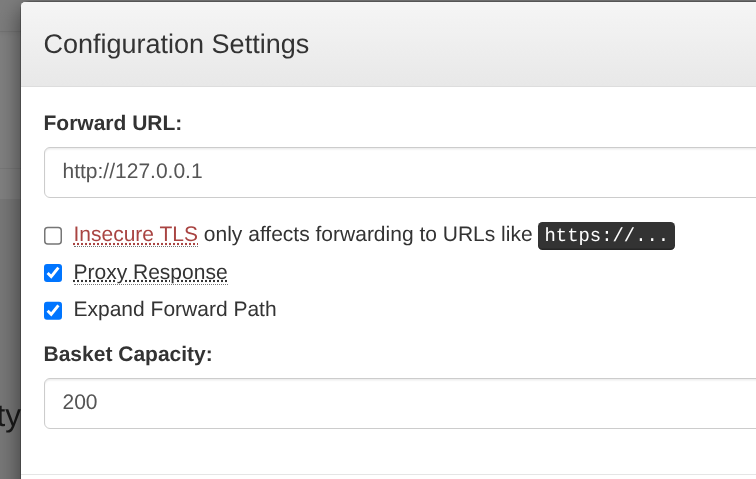The image size is (756, 479).
Task: Click the https://... code badge
Action: 606,236
